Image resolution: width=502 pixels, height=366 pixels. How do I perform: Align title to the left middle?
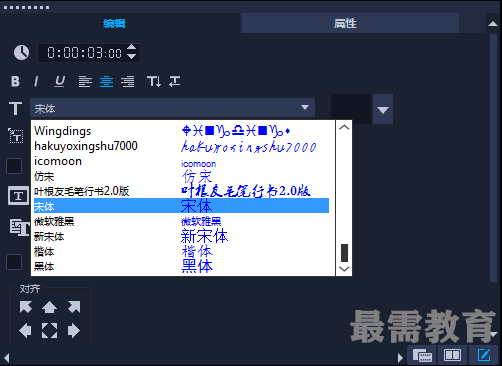[x=25, y=331]
